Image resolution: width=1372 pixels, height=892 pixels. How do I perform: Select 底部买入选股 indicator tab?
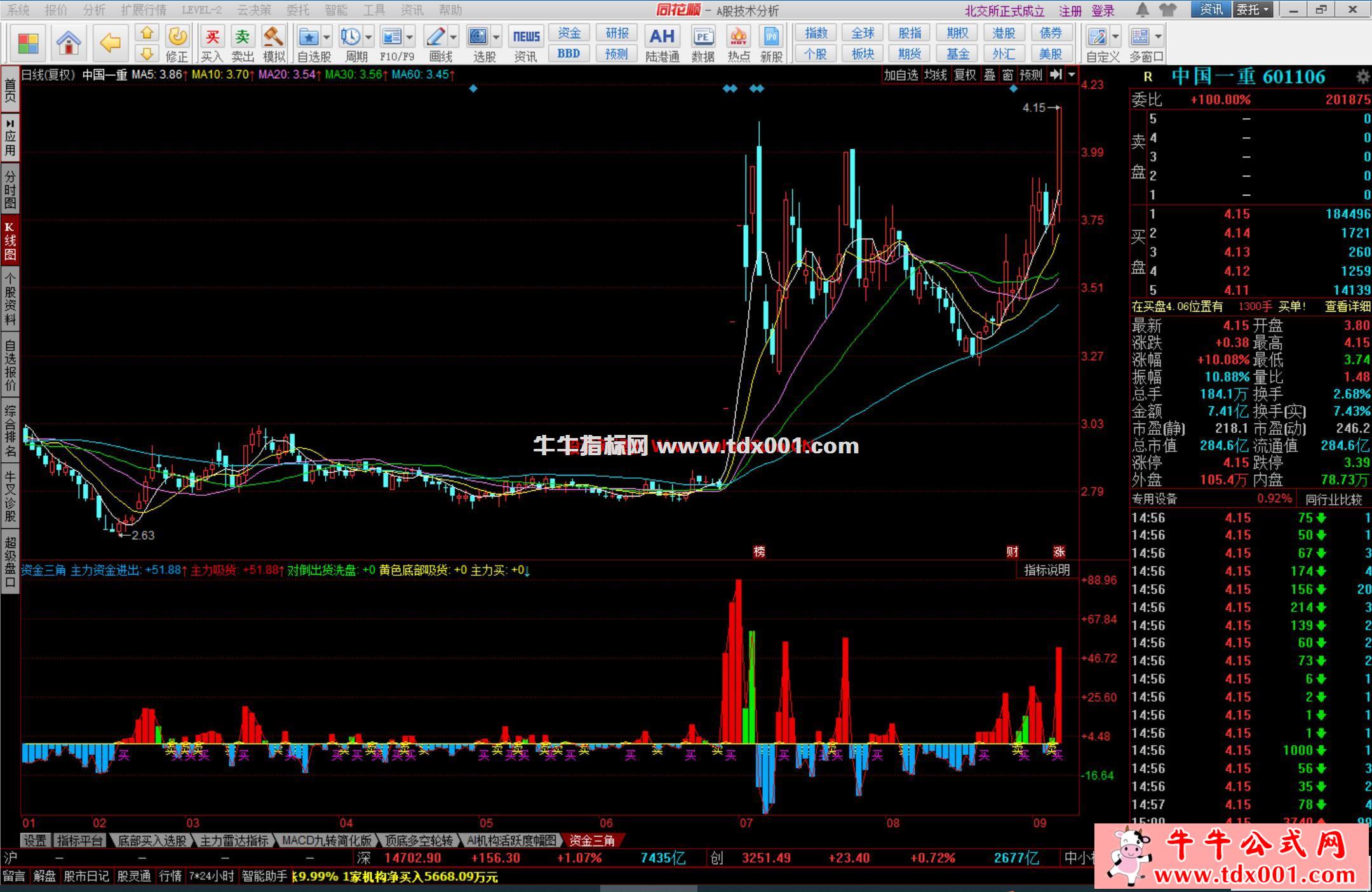coord(152,841)
